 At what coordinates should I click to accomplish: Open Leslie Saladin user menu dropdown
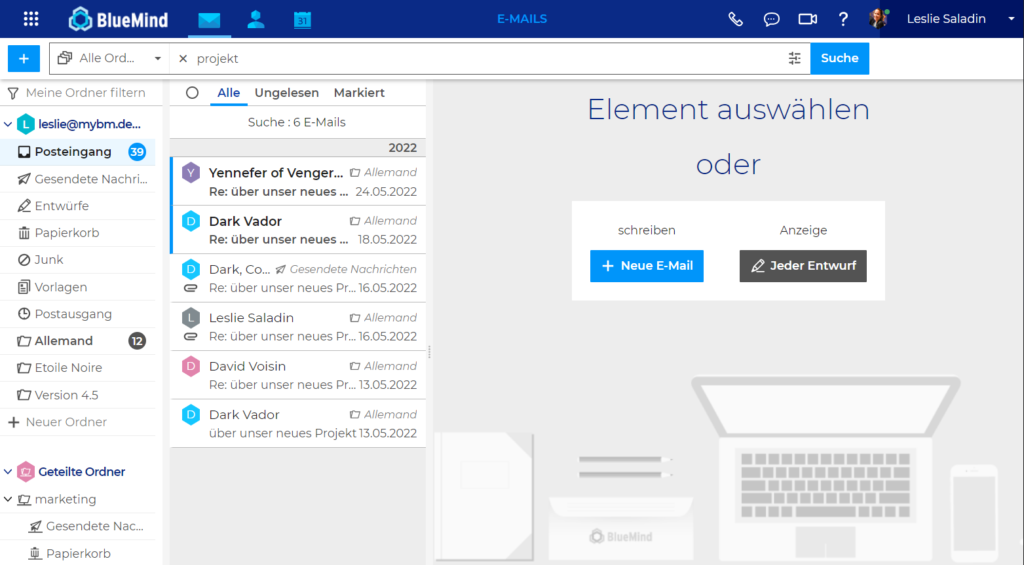[x=1009, y=19]
